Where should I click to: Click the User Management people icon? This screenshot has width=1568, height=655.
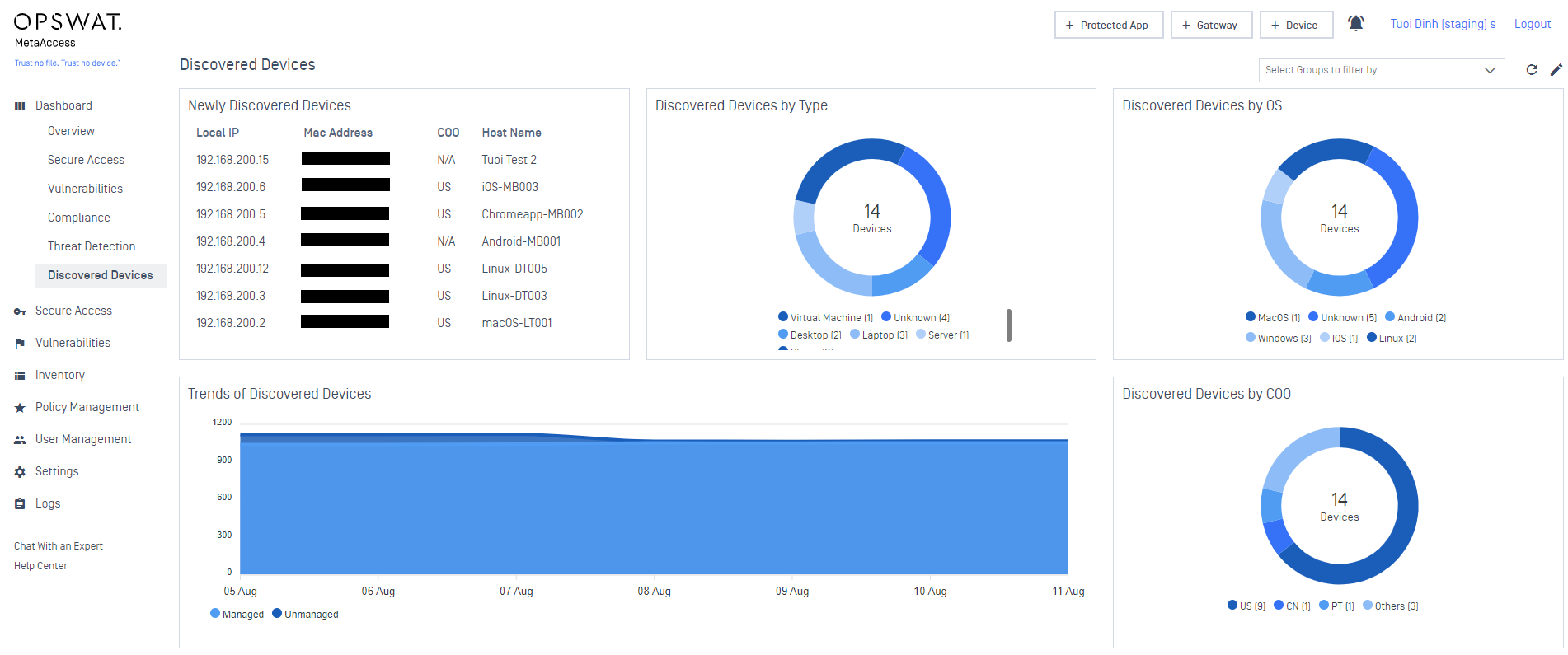click(20, 440)
